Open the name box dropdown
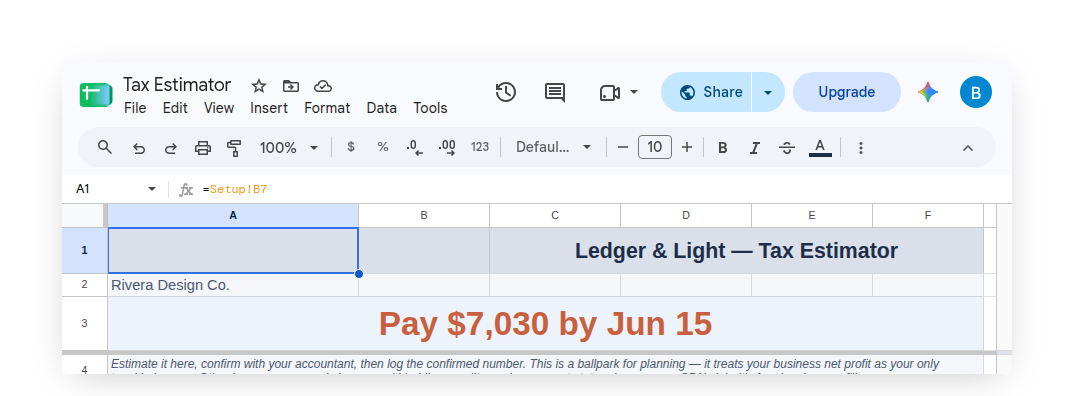The width and height of the screenshot is (1074, 396). [152, 189]
